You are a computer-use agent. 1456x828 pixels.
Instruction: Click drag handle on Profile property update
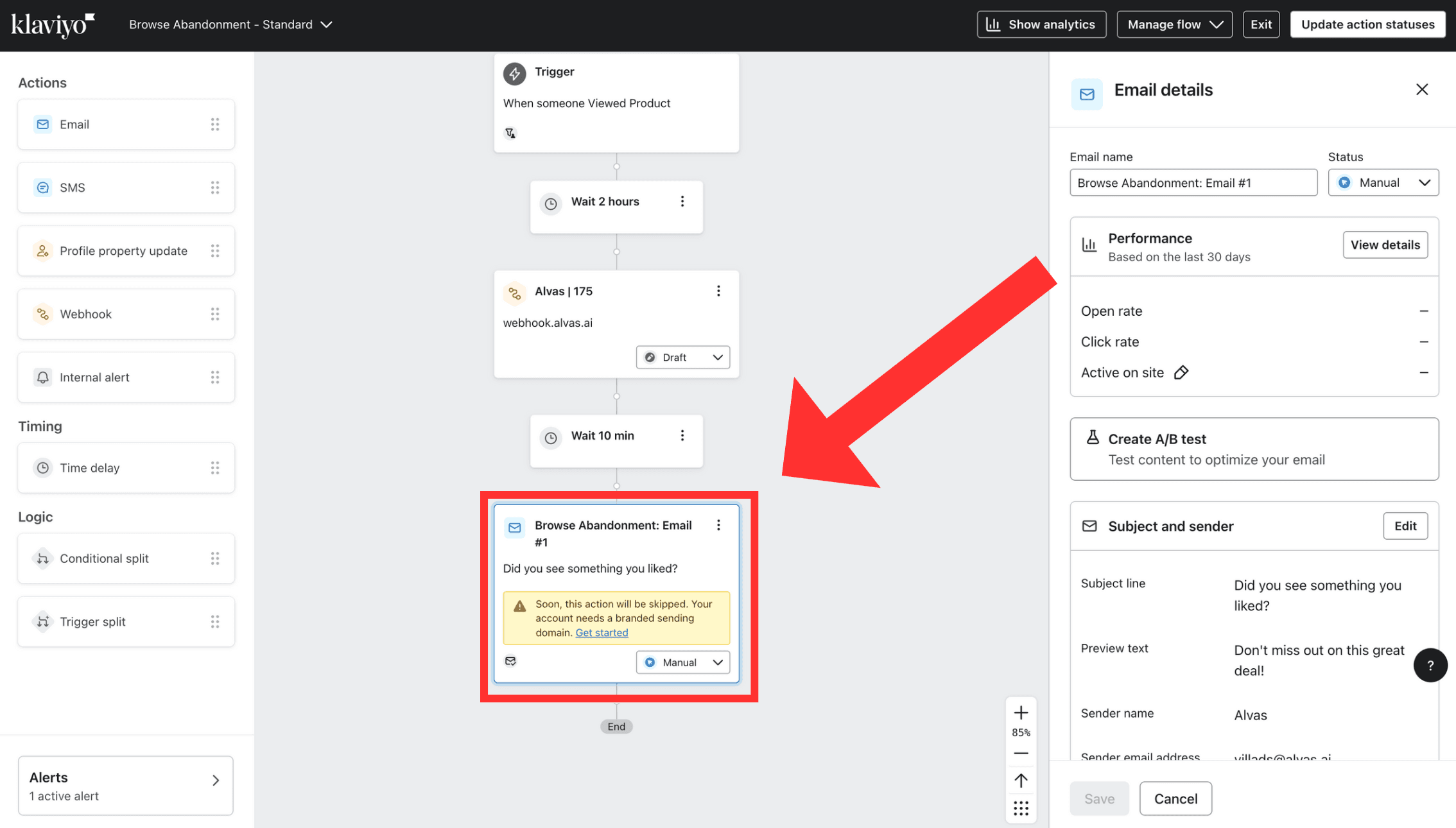tap(215, 251)
